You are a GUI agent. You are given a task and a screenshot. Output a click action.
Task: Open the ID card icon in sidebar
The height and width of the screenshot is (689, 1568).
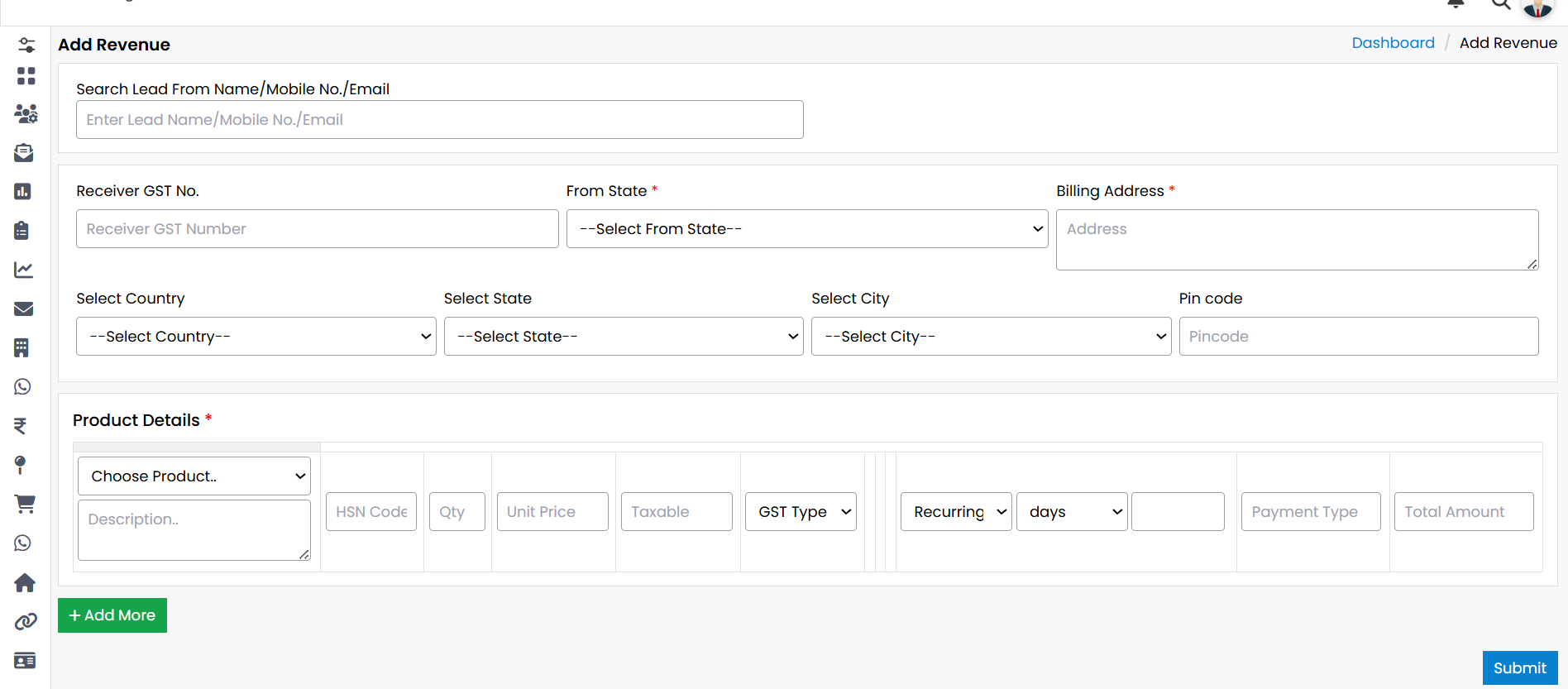(x=25, y=660)
